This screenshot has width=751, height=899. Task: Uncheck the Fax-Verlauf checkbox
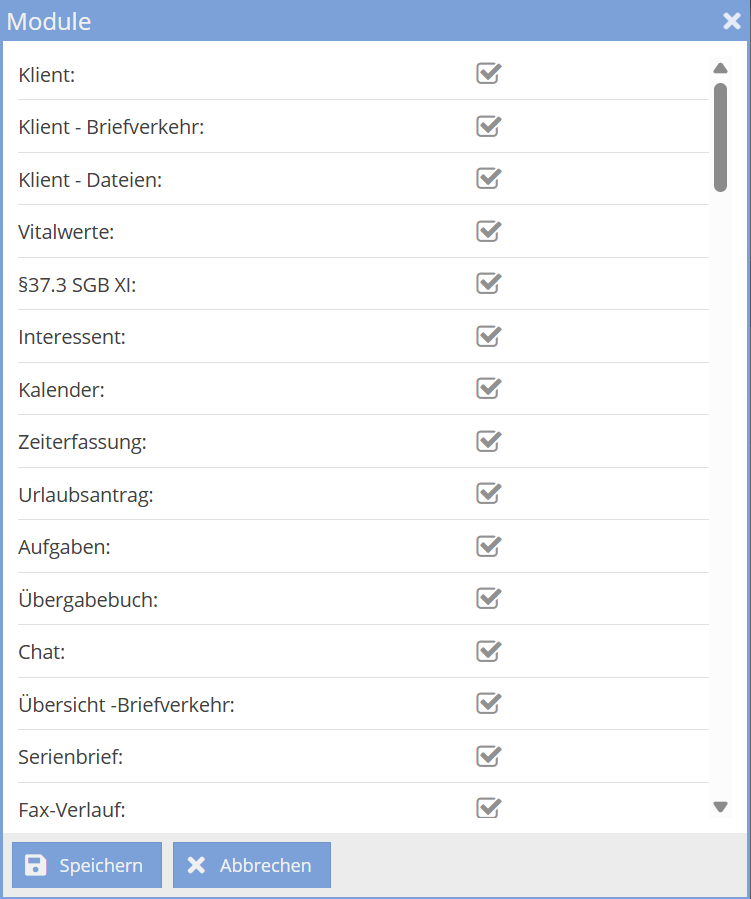pos(488,809)
